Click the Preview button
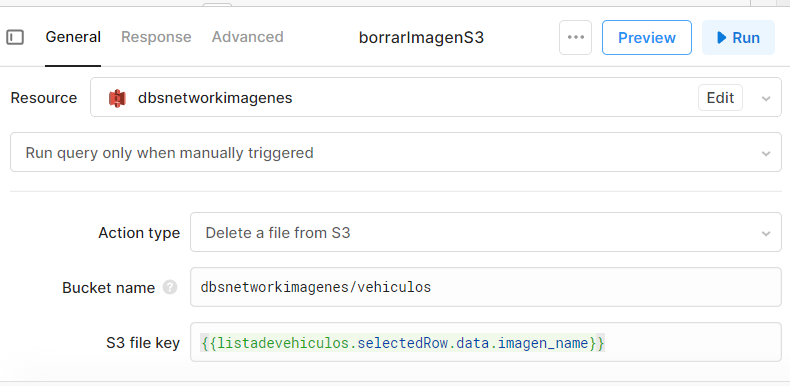Image resolution: width=790 pixels, height=386 pixels. click(x=647, y=37)
